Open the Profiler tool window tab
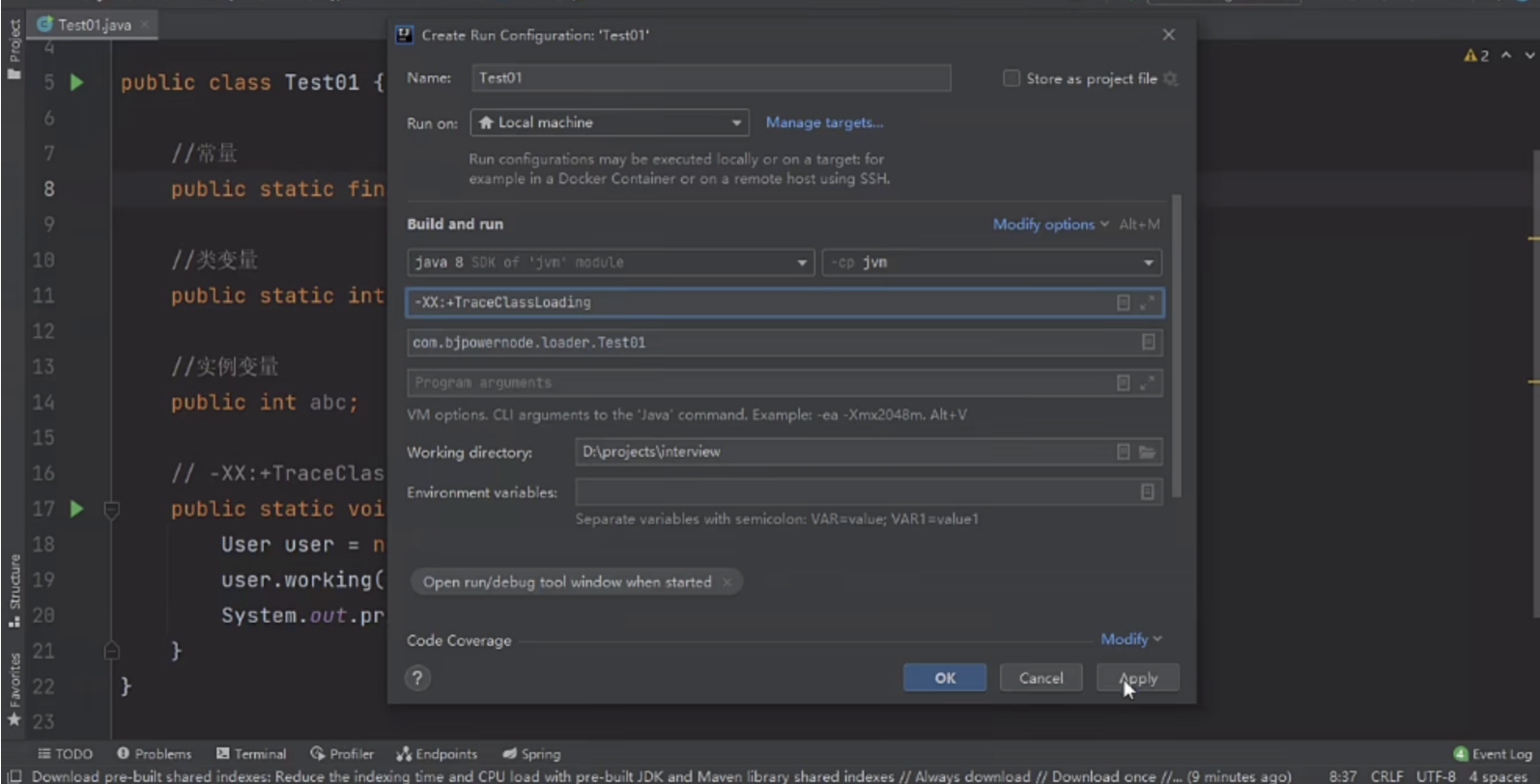 [x=342, y=754]
